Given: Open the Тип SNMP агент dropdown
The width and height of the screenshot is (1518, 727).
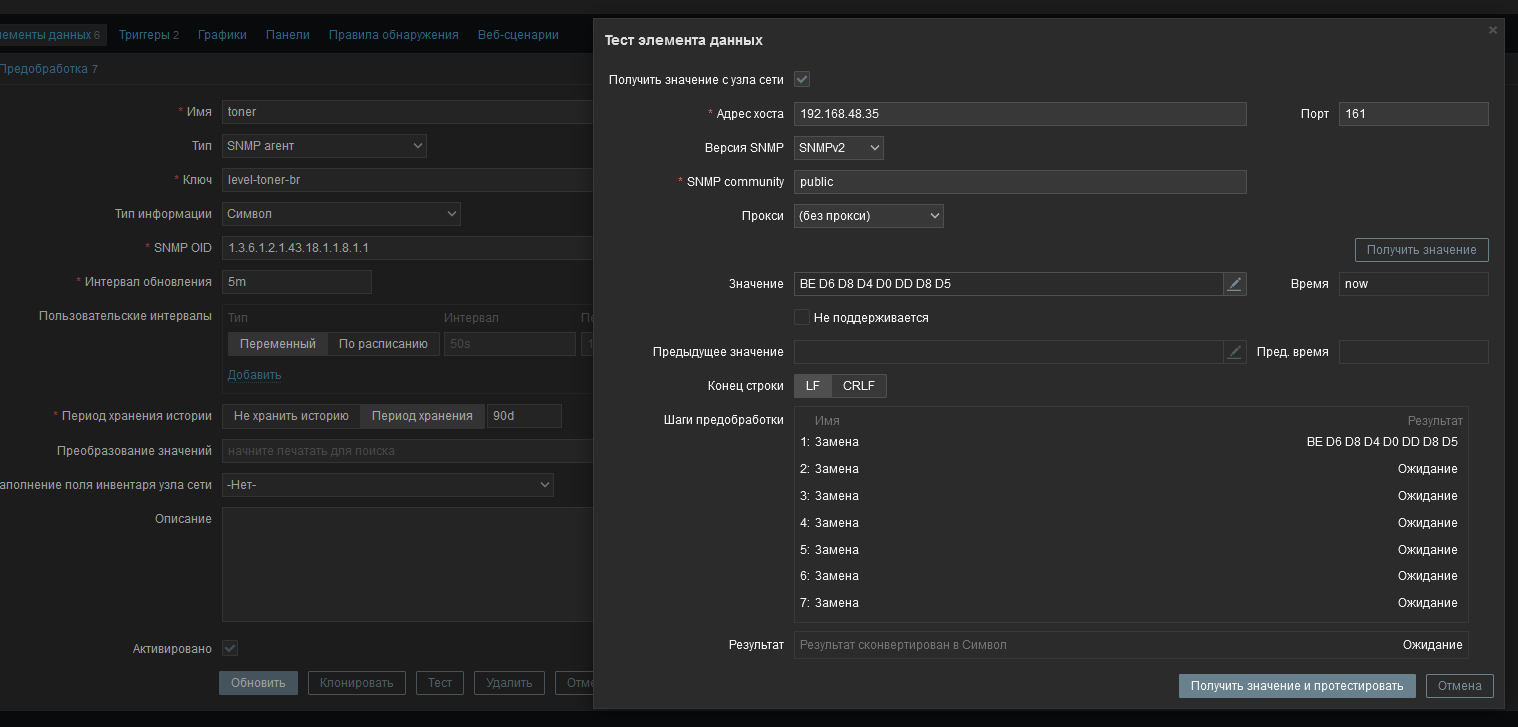Looking at the screenshot, I should tap(324, 146).
